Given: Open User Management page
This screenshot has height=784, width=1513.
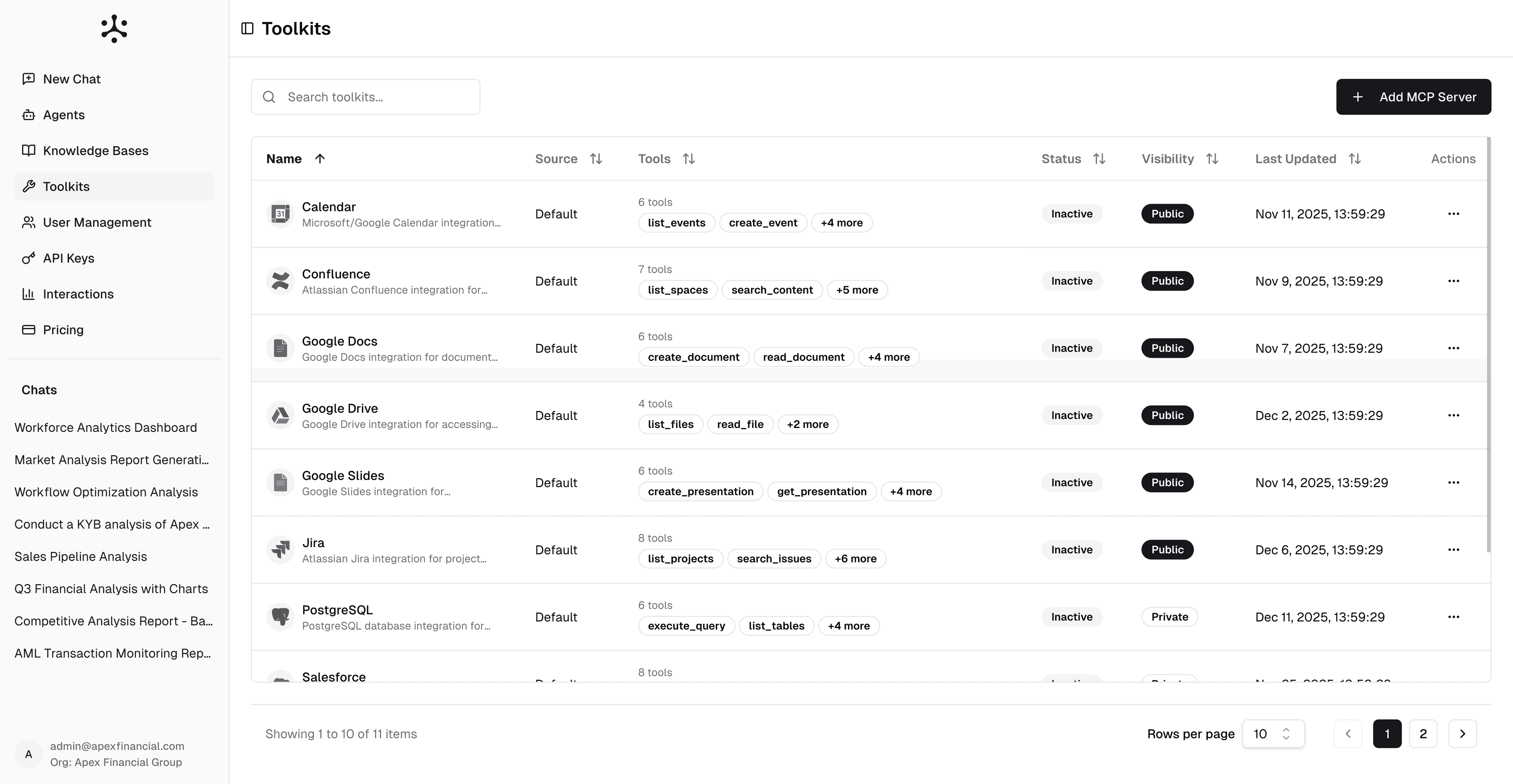Looking at the screenshot, I should click(x=114, y=222).
